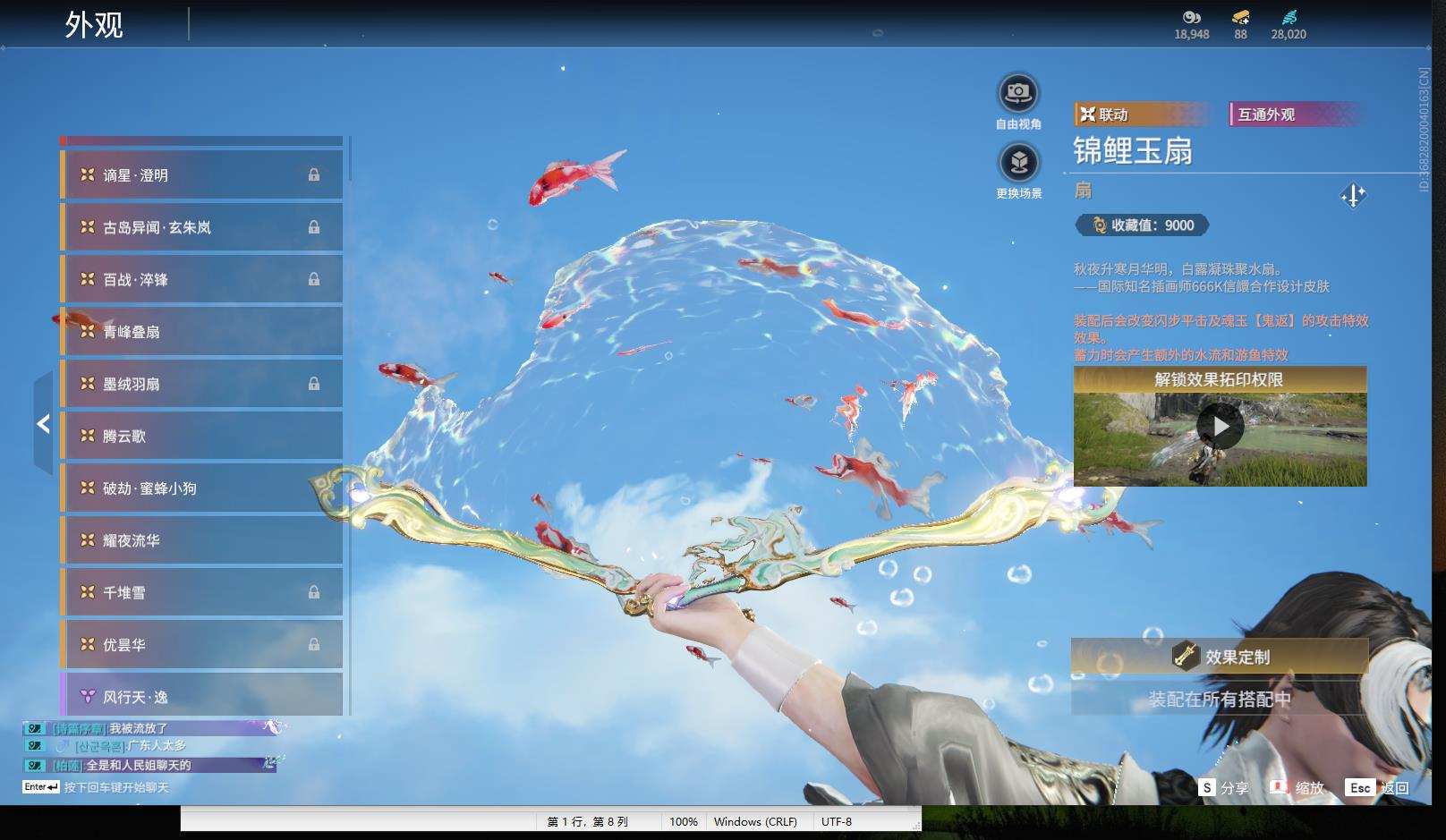Select the 青峰叠扇 fan skin
This screenshot has height=840, width=1446.
pyautogui.click(x=201, y=332)
